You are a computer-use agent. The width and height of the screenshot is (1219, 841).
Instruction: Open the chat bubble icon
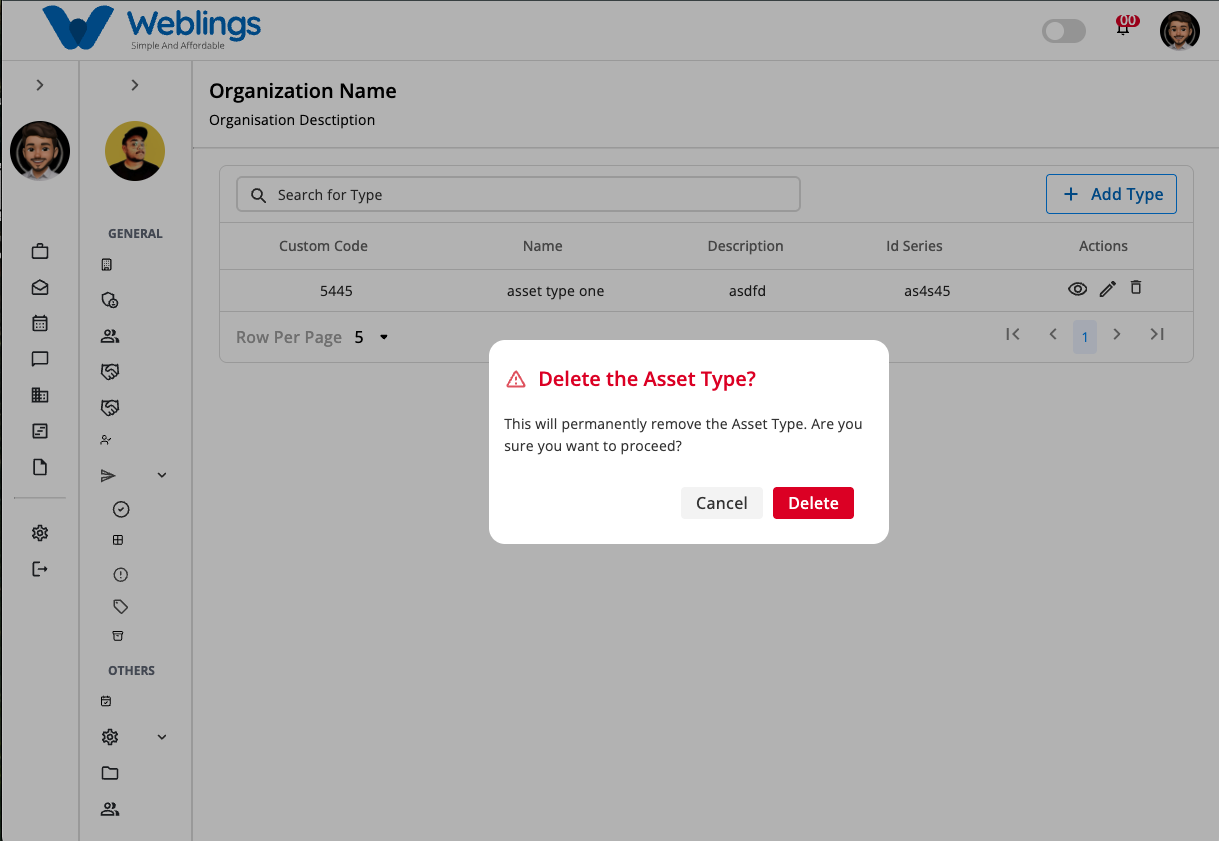40,359
